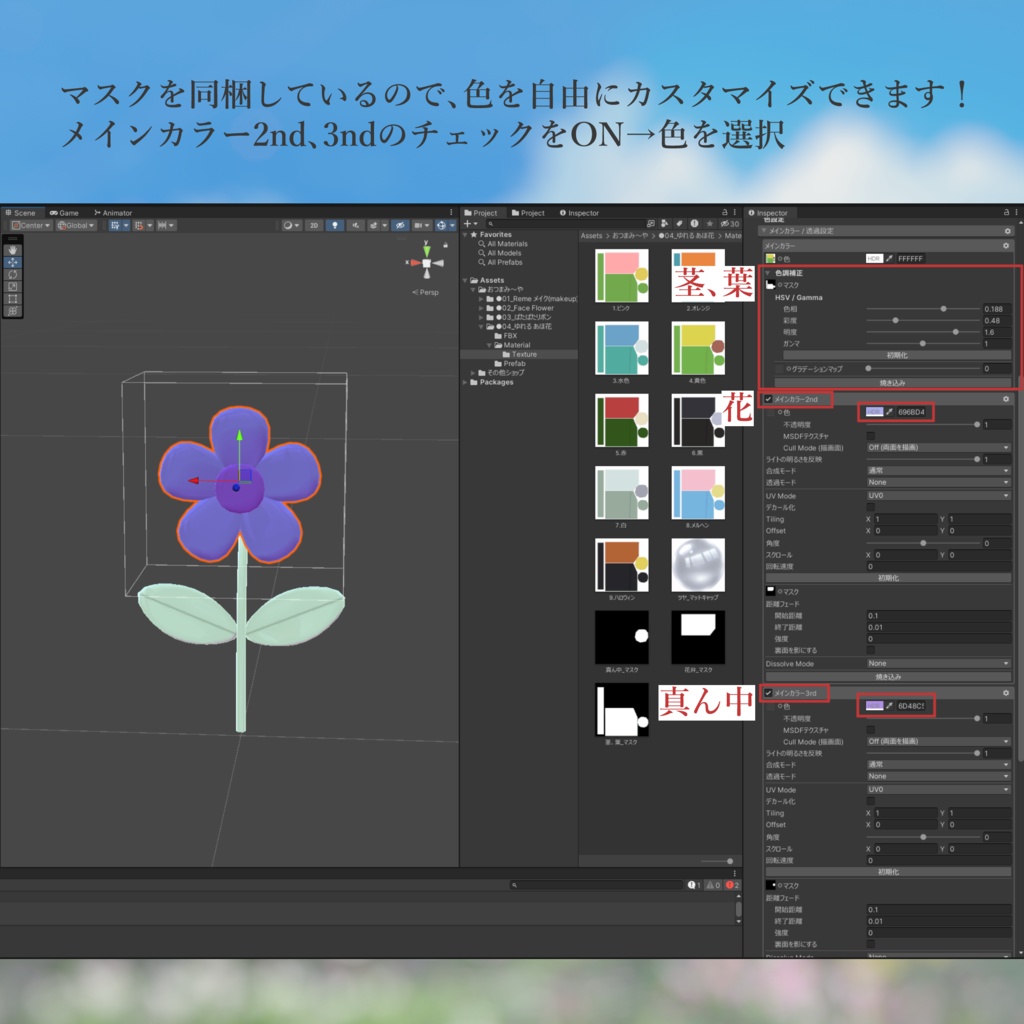Toggle grid visibility icon in Scene toolbar
1024x1024 pixels.
[115, 225]
